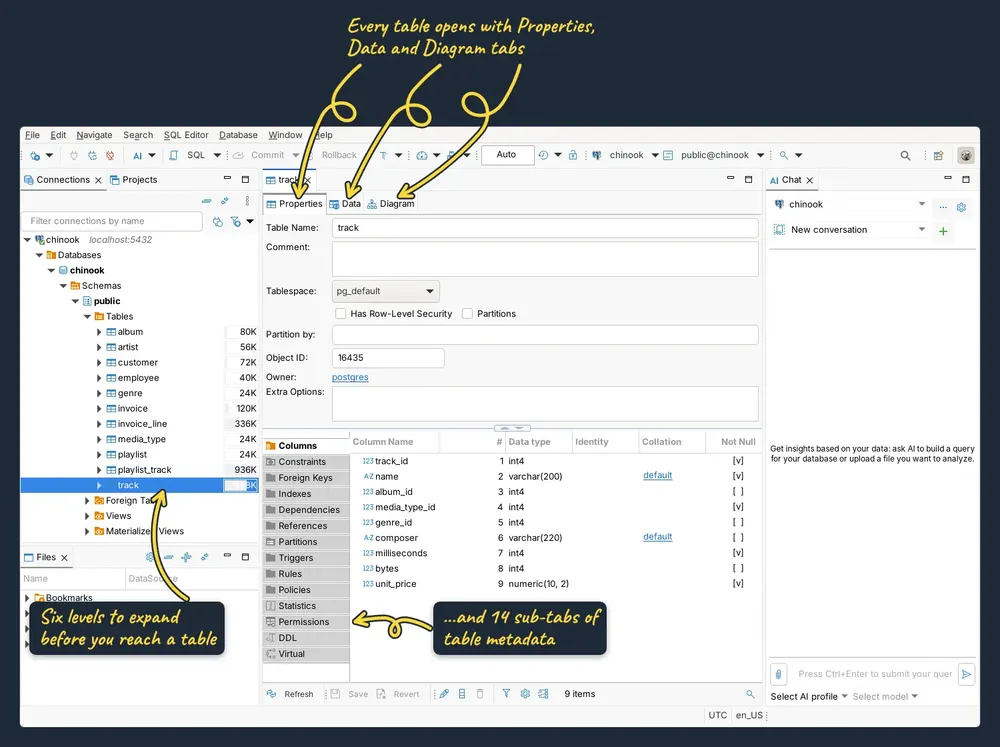Click the collapse all icon in Connections panel
This screenshot has height=747, width=1000.
tap(207, 200)
